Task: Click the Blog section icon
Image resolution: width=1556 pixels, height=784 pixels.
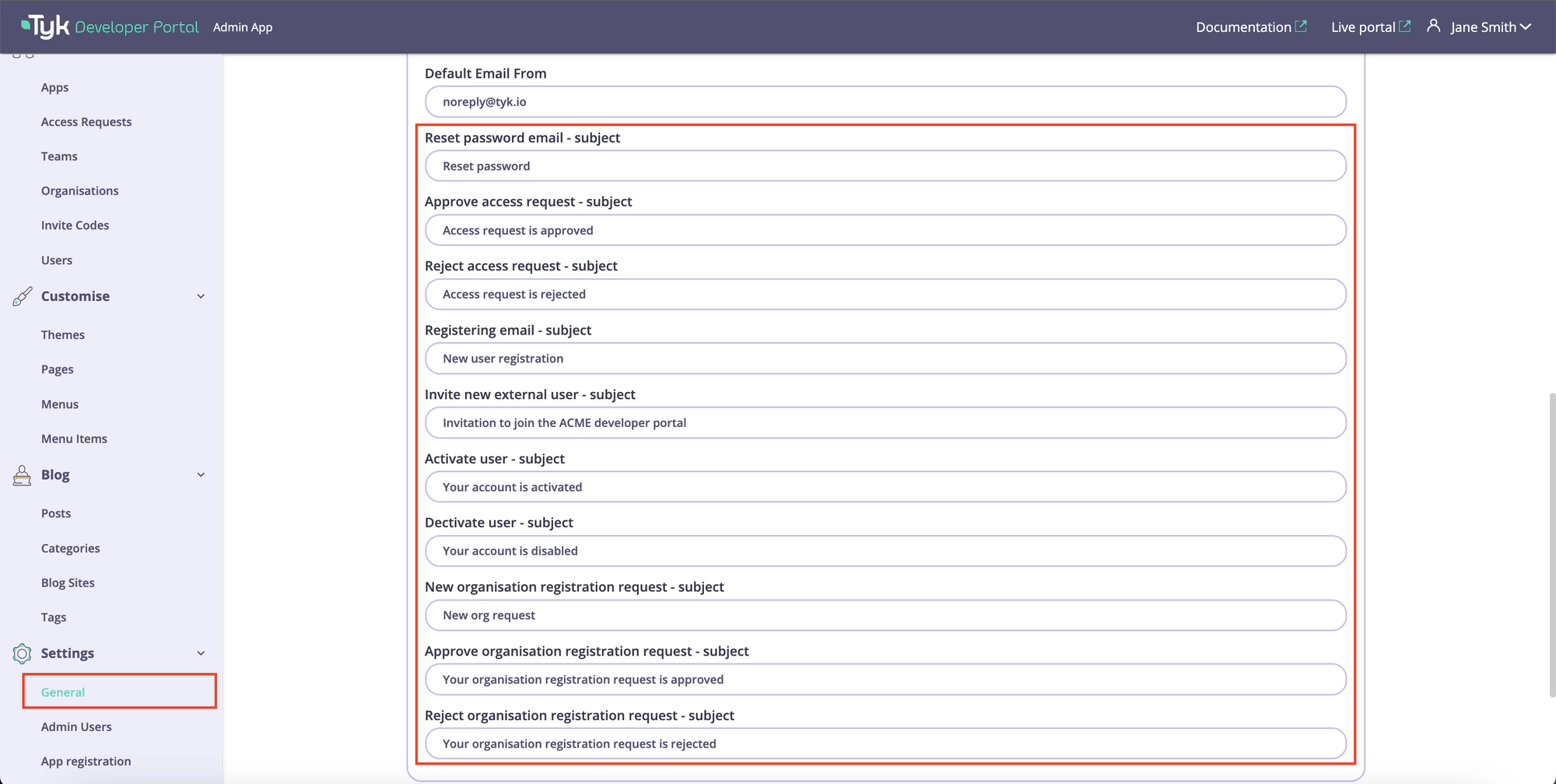Action: 23,475
